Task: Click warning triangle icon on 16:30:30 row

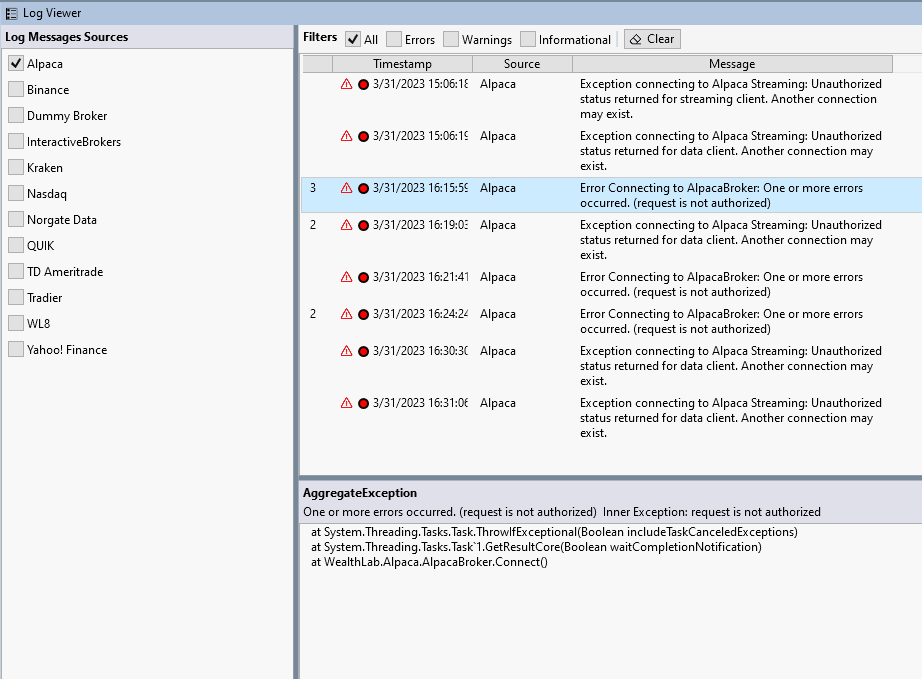Action: pyautogui.click(x=346, y=351)
